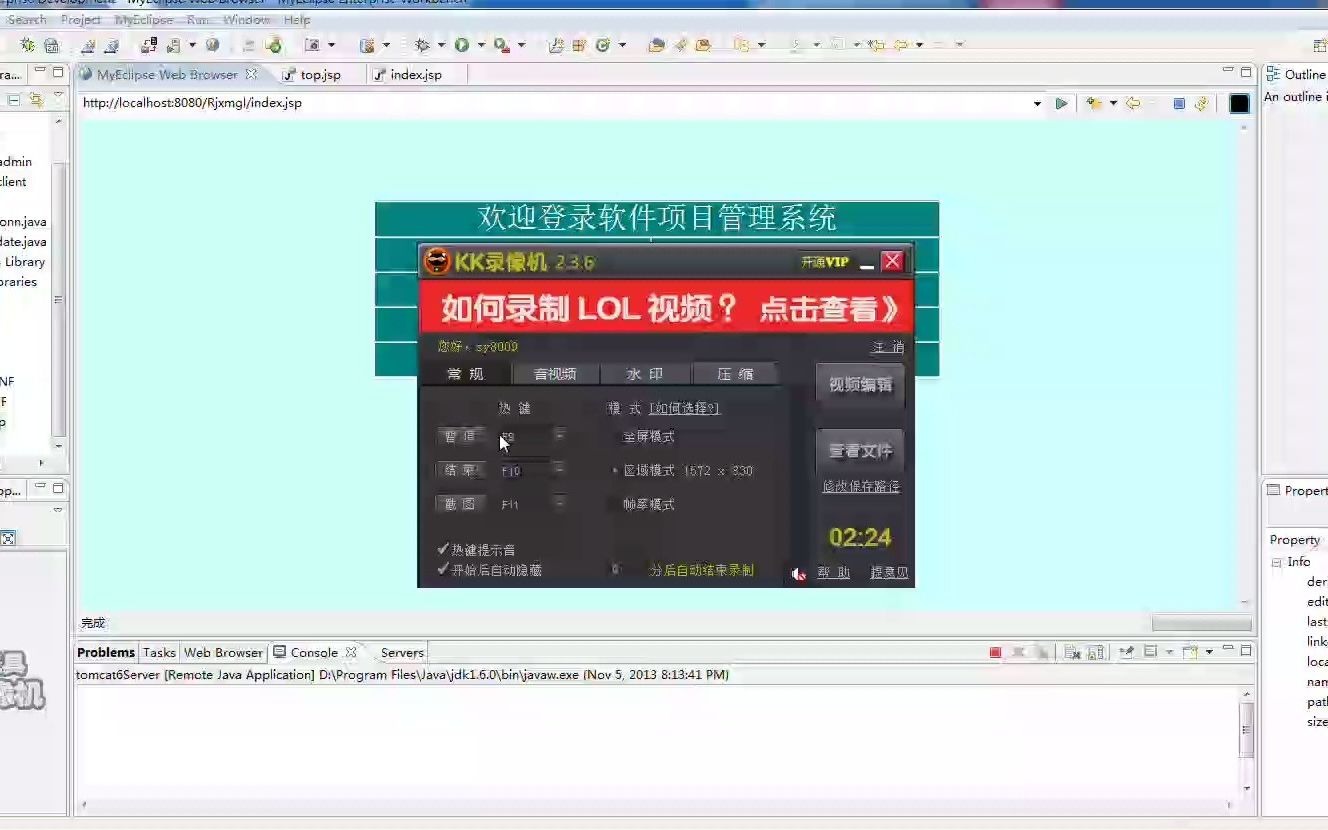Image resolution: width=1328 pixels, height=830 pixels.
Task: Click the 开通VIP button
Action: [825, 262]
